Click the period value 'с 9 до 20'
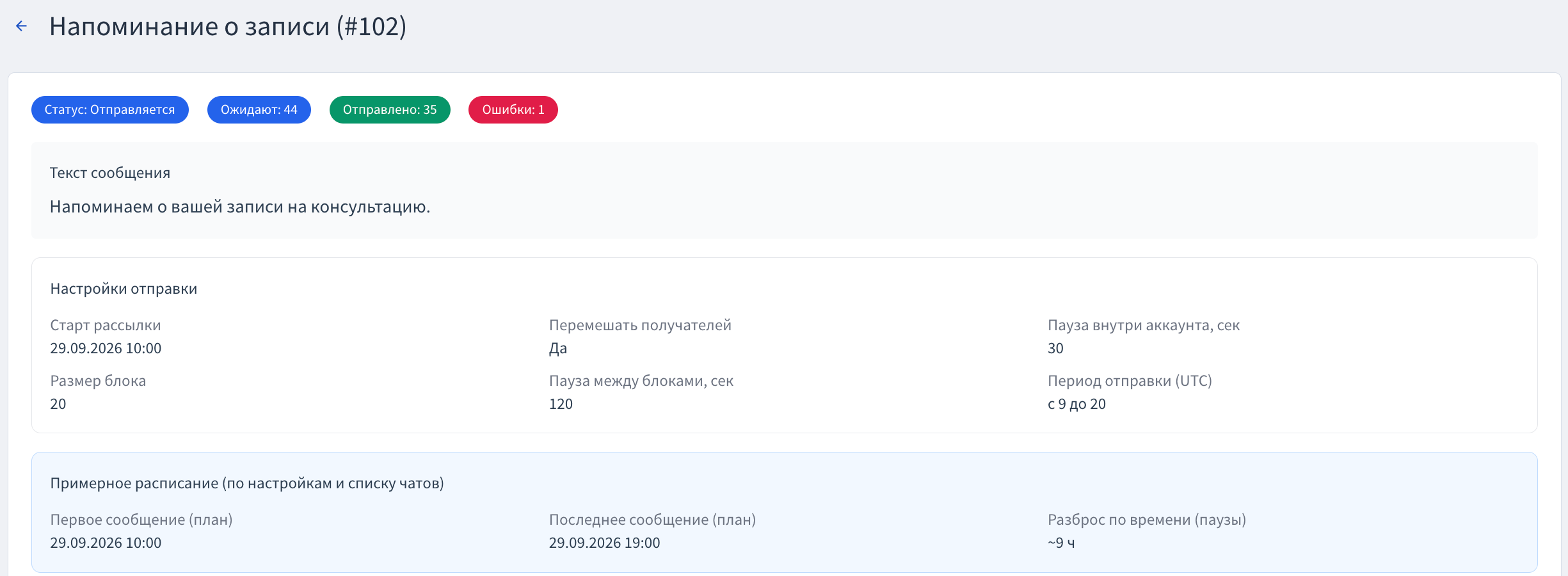The width and height of the screenshot is (1568, 576). coord(1076,404)
